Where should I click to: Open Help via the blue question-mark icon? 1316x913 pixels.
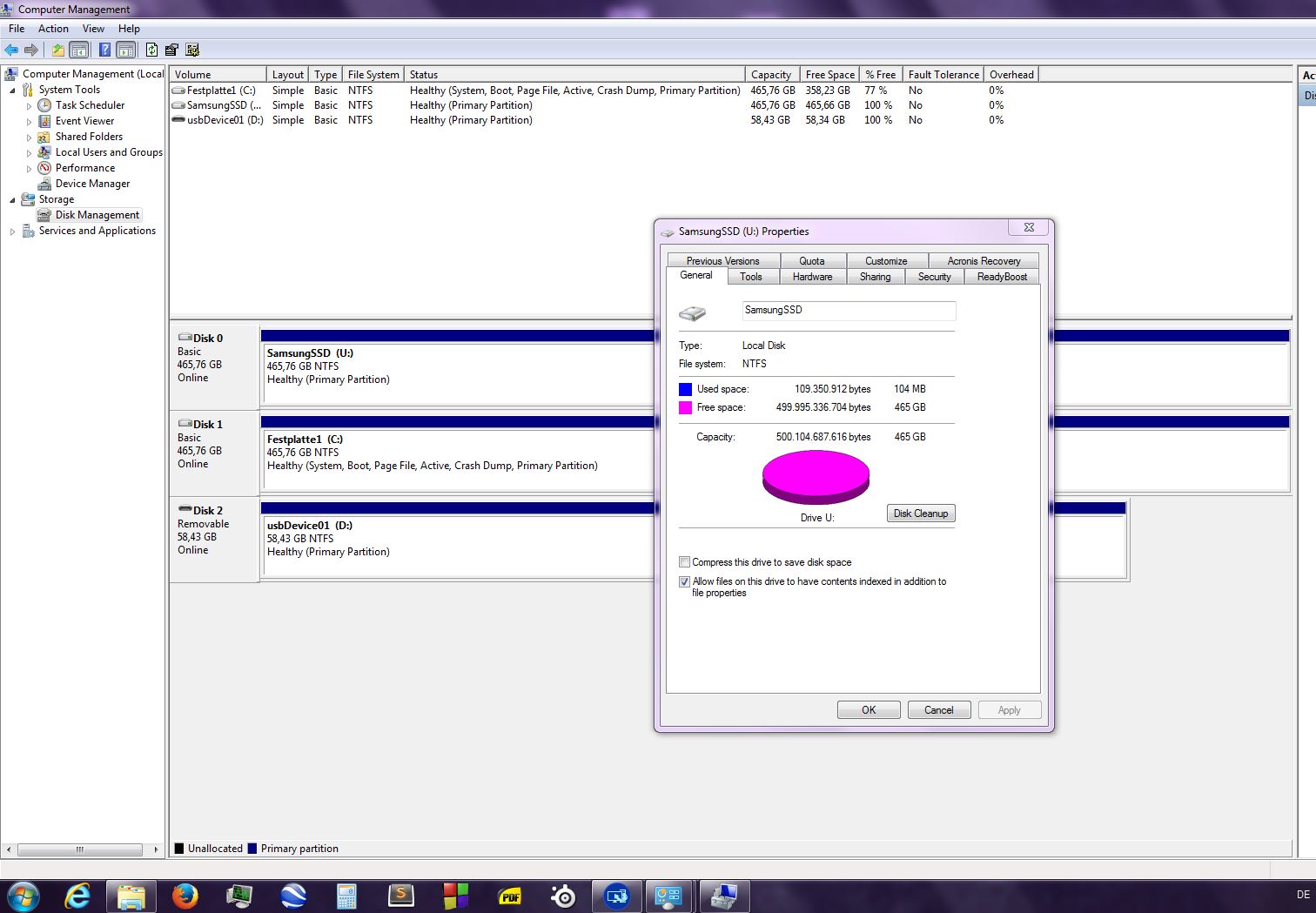pos(104,50)
